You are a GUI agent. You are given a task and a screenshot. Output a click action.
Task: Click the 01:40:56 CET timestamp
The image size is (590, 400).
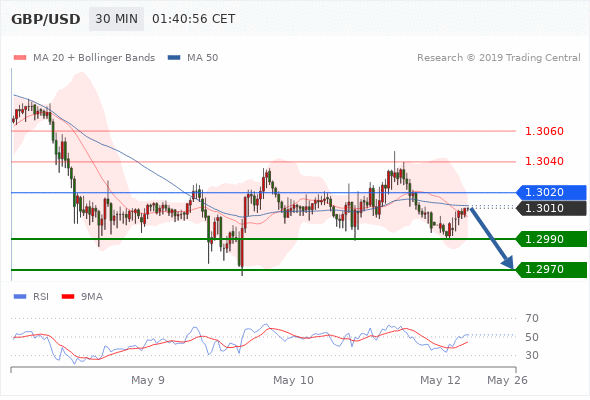click(x=193, y=19)
